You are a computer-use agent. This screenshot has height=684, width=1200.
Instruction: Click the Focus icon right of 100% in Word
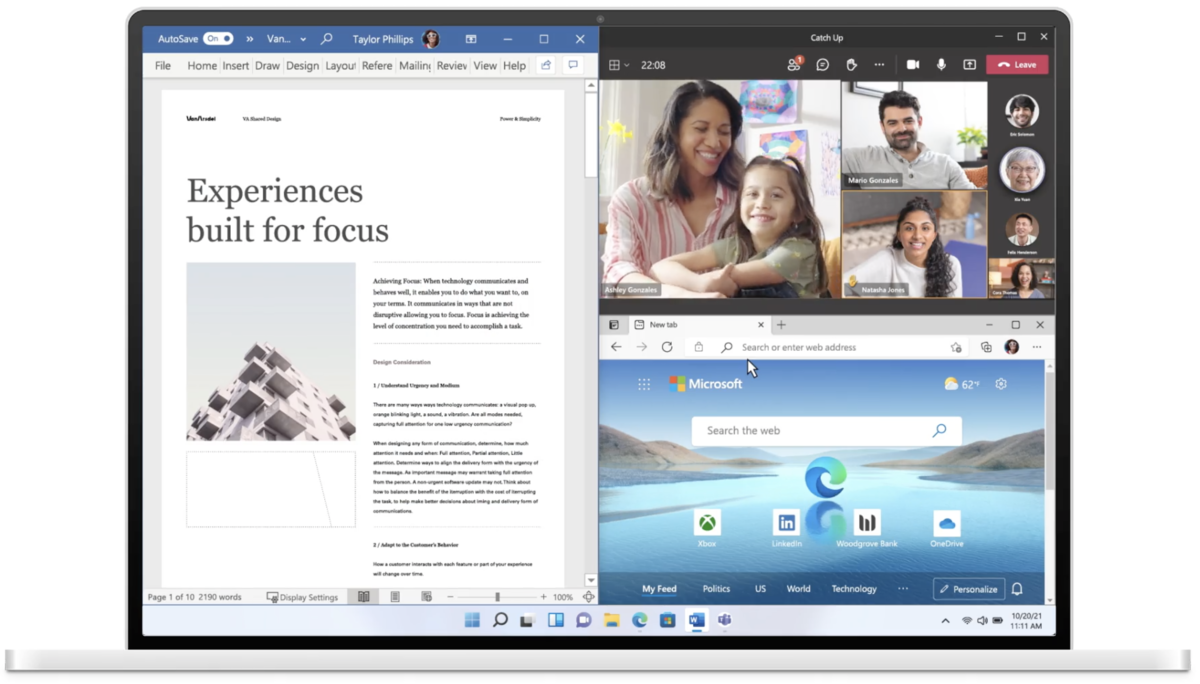[589, 597]
